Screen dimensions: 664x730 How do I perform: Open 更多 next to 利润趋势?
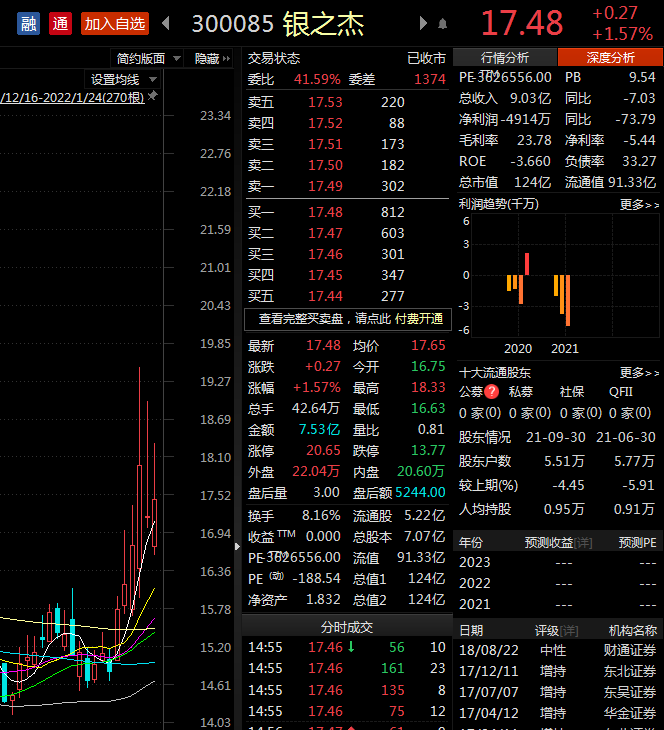pyautogui.click(x=639, y=204)
